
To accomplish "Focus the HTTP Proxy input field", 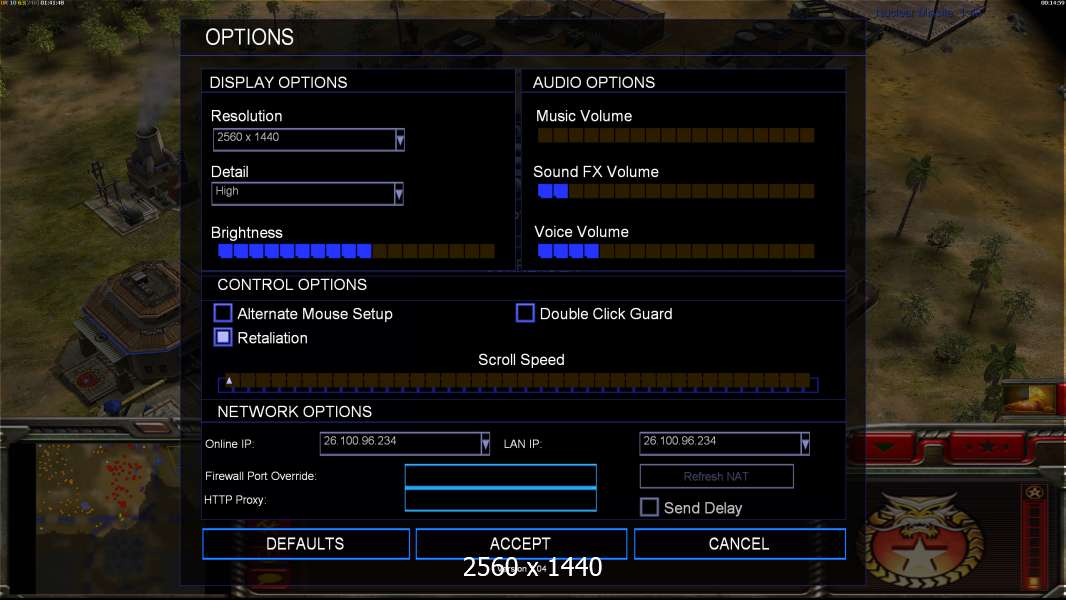I will click(500, 499).
